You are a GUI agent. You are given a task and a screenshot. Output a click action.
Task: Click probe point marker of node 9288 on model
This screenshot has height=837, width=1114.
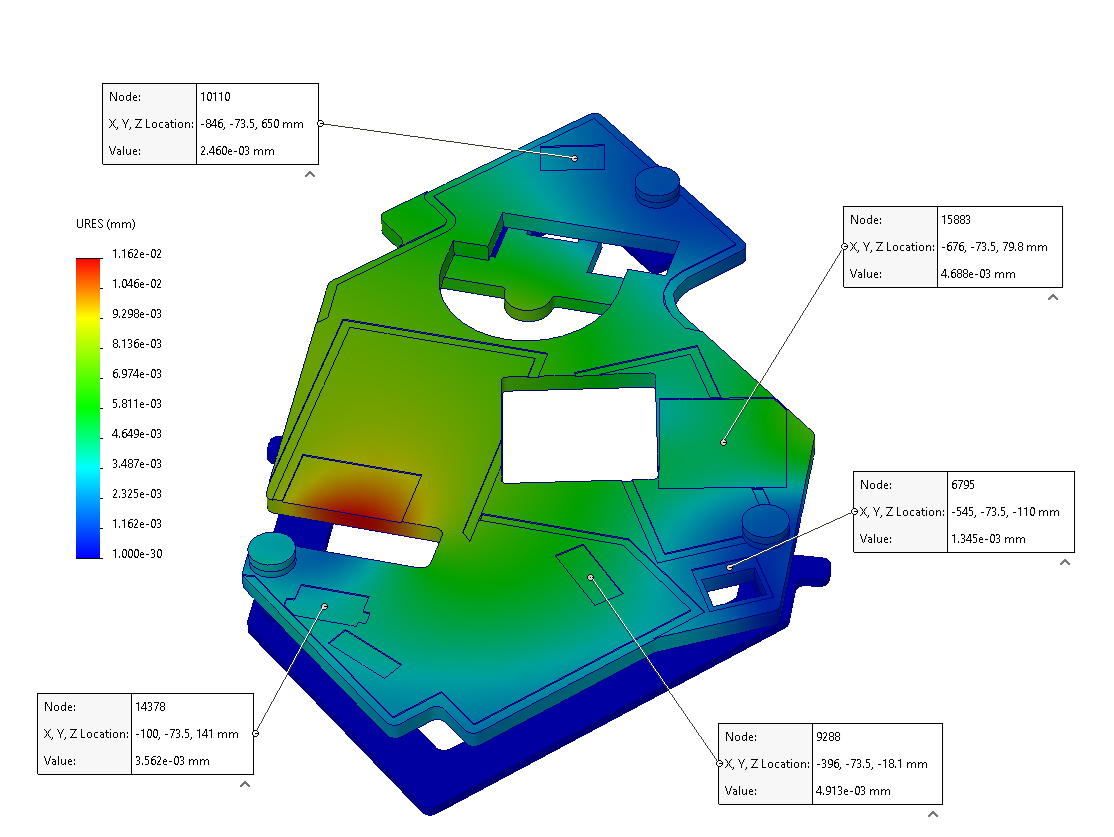click(x=590, y=578)
